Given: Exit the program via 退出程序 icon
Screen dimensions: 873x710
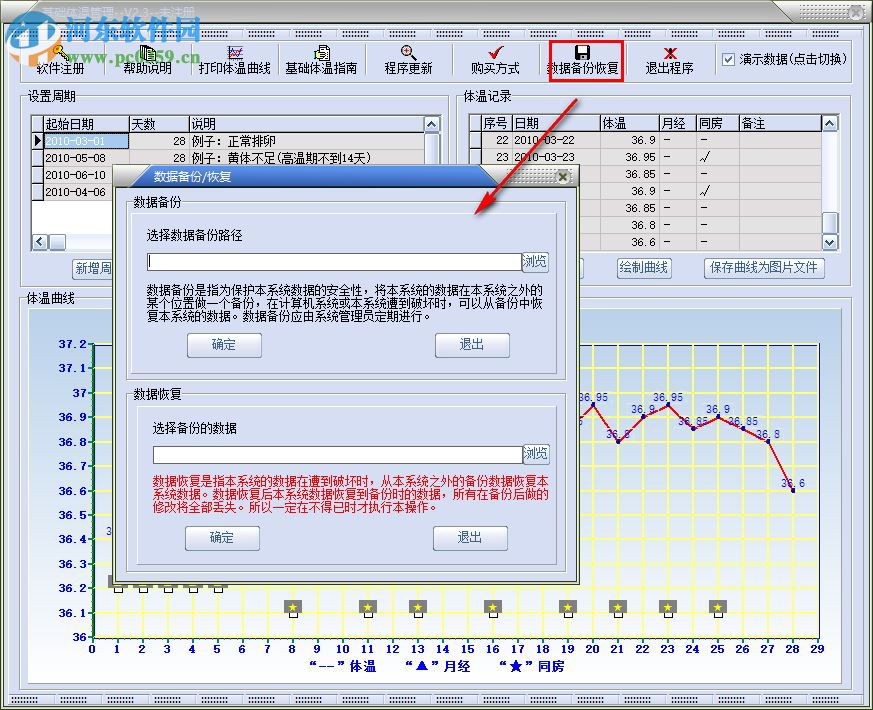Looking at the screenshot, I should coord(671,60).
